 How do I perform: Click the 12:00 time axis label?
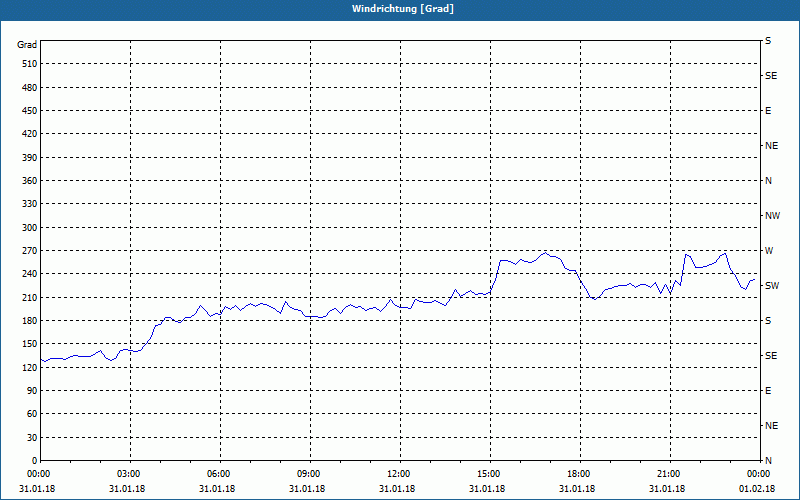(x=398, y=474)
